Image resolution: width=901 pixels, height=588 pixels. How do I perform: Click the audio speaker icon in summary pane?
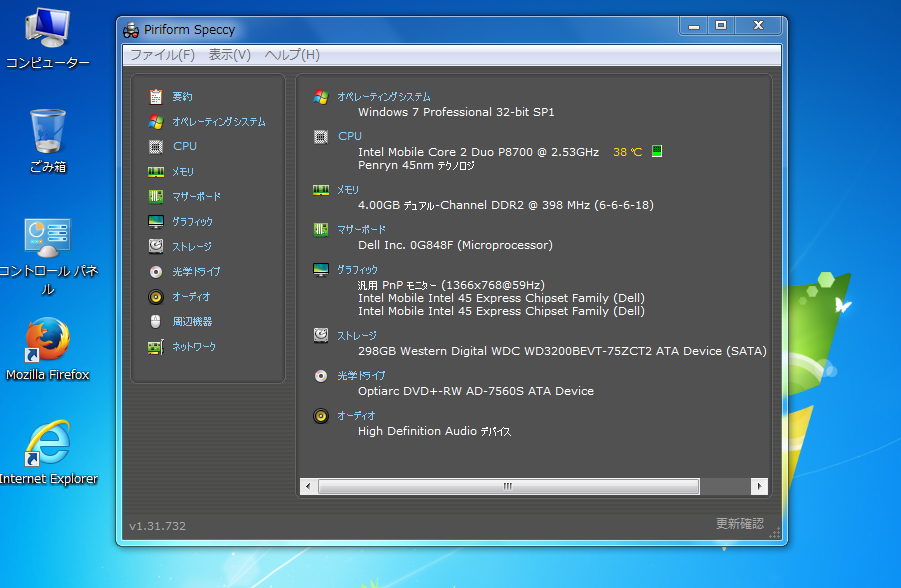coord(321,416)
